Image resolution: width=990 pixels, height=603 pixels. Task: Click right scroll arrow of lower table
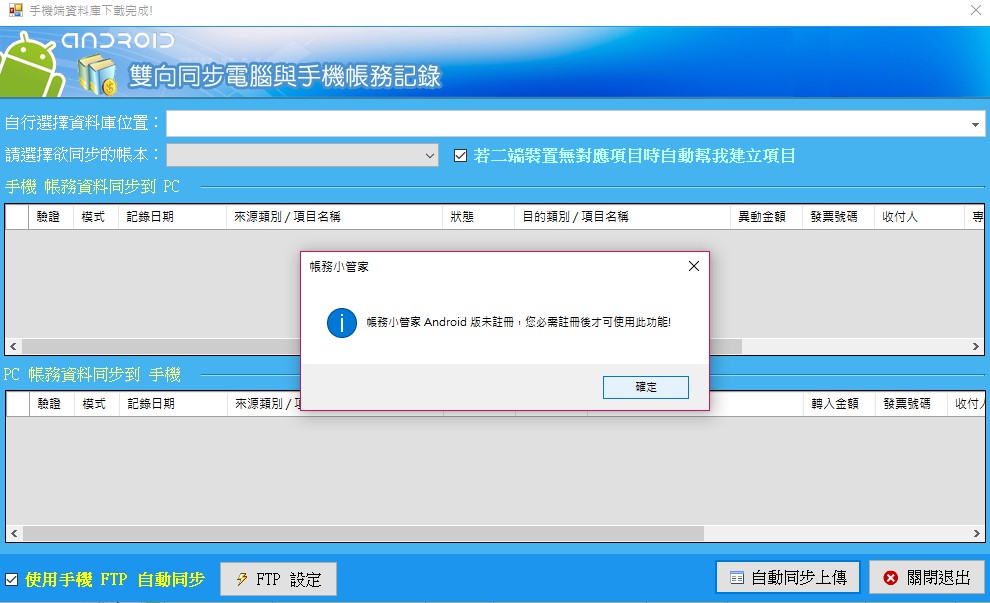(x=976, y=534)
